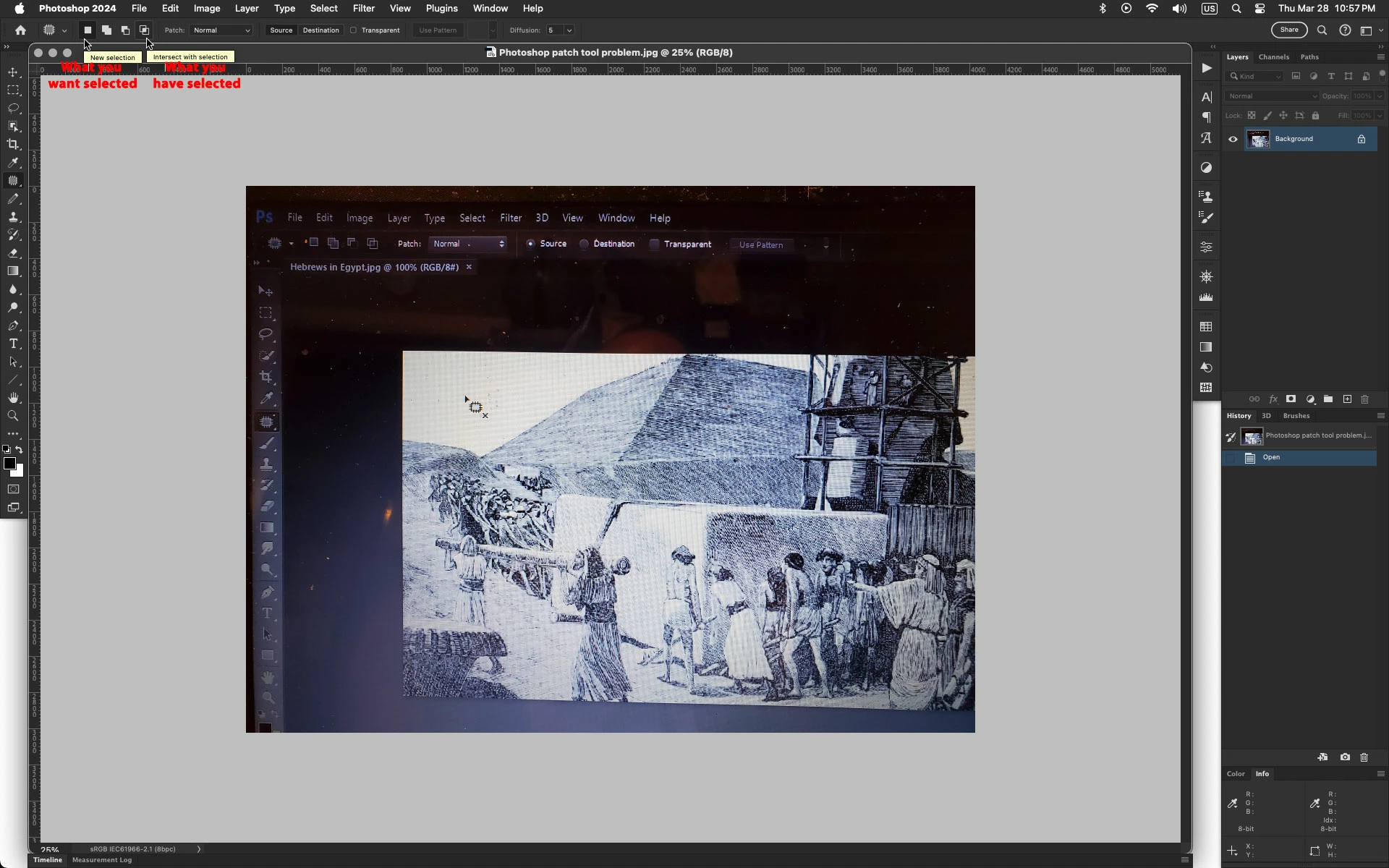
Task: Open the Filter menu
Action: [363, 9]
